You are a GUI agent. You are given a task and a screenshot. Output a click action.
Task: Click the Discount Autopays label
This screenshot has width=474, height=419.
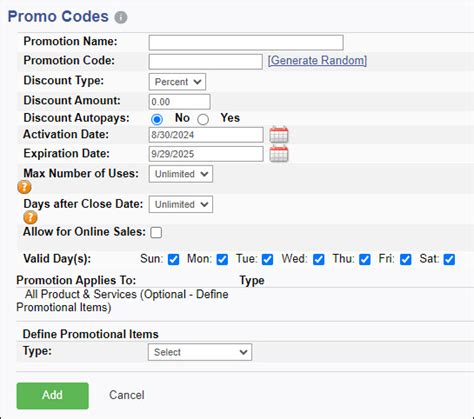coord(76,118)
